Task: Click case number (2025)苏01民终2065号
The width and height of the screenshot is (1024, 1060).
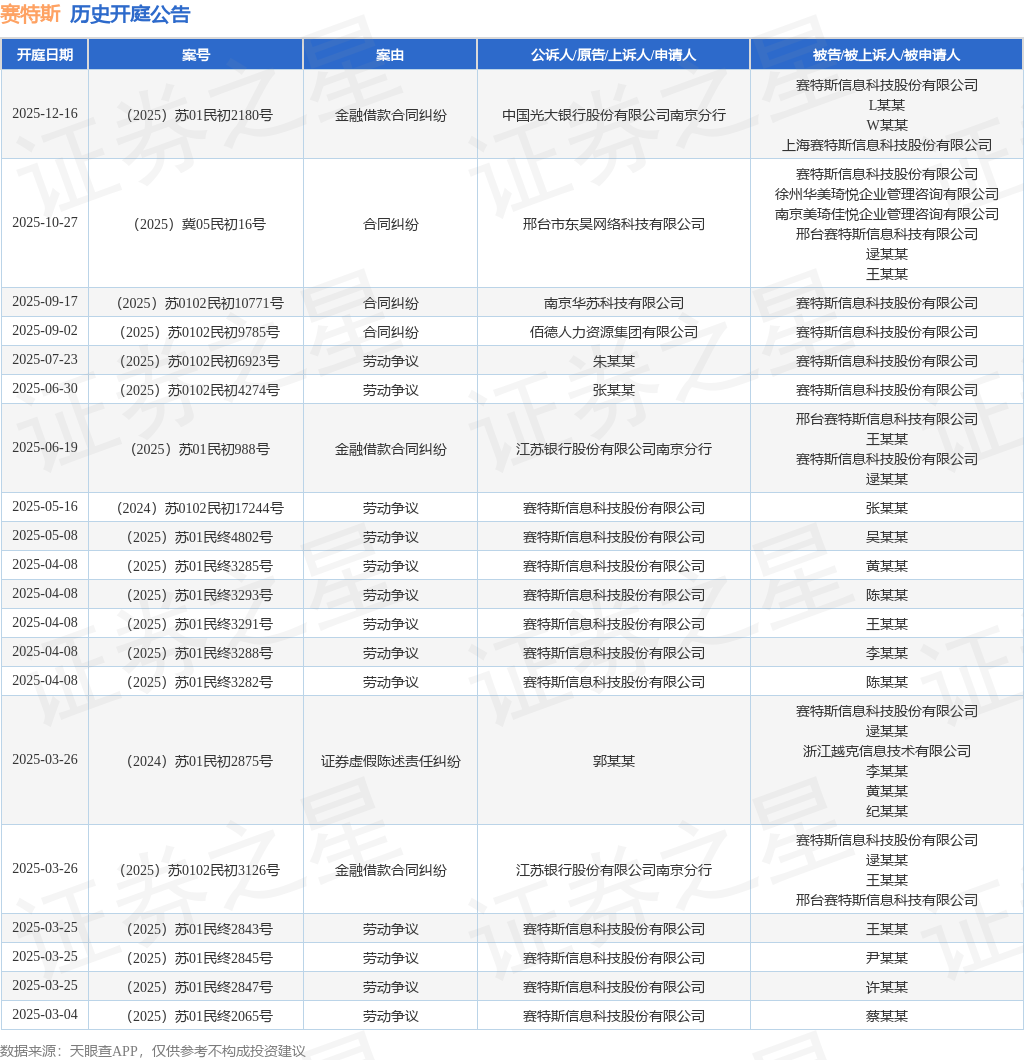Action: (200, 1016)
